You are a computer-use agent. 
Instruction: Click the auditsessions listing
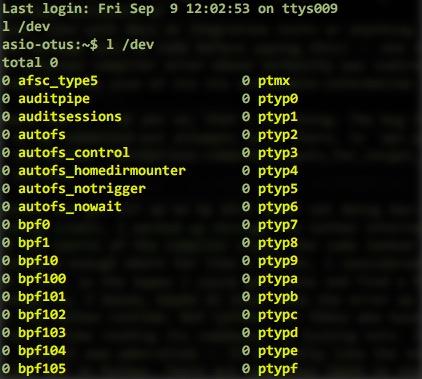tap(70, 117)
